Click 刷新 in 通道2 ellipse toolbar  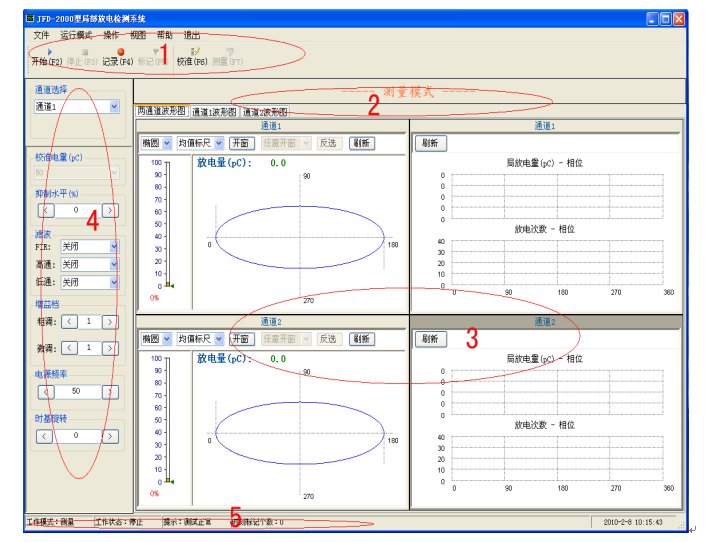pyautogui.click(x=362, y=339)
